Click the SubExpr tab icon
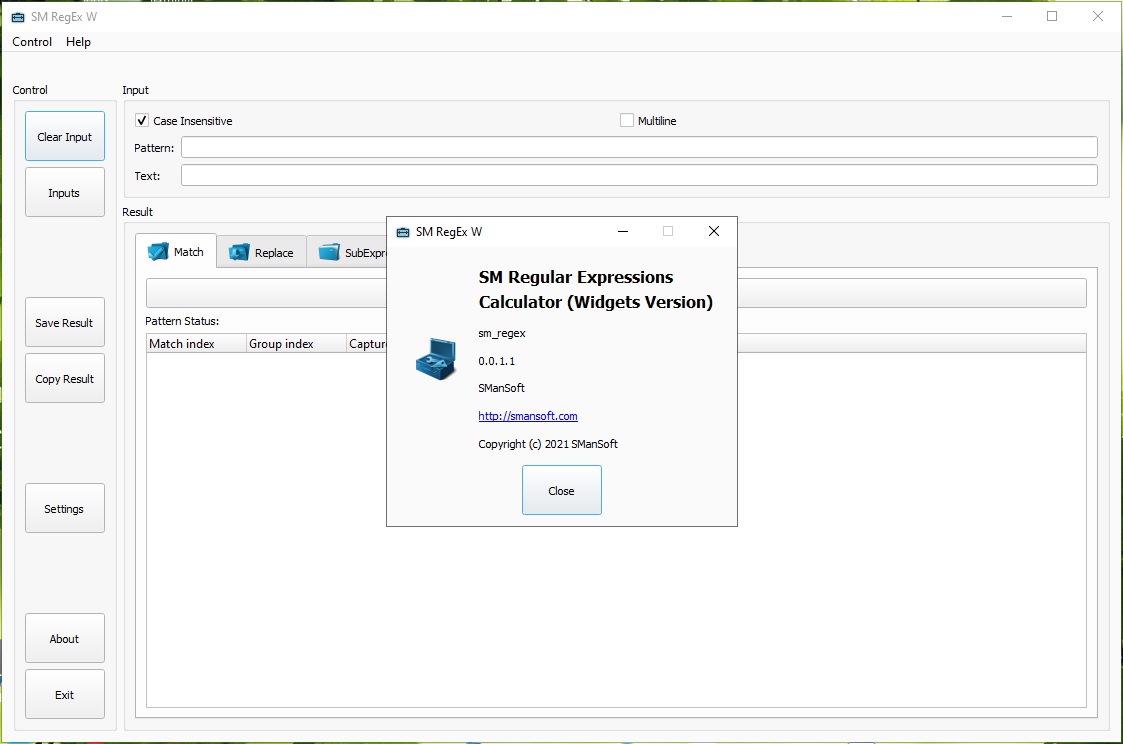This screenshot has width=1123, height=744. coord(329,252)
